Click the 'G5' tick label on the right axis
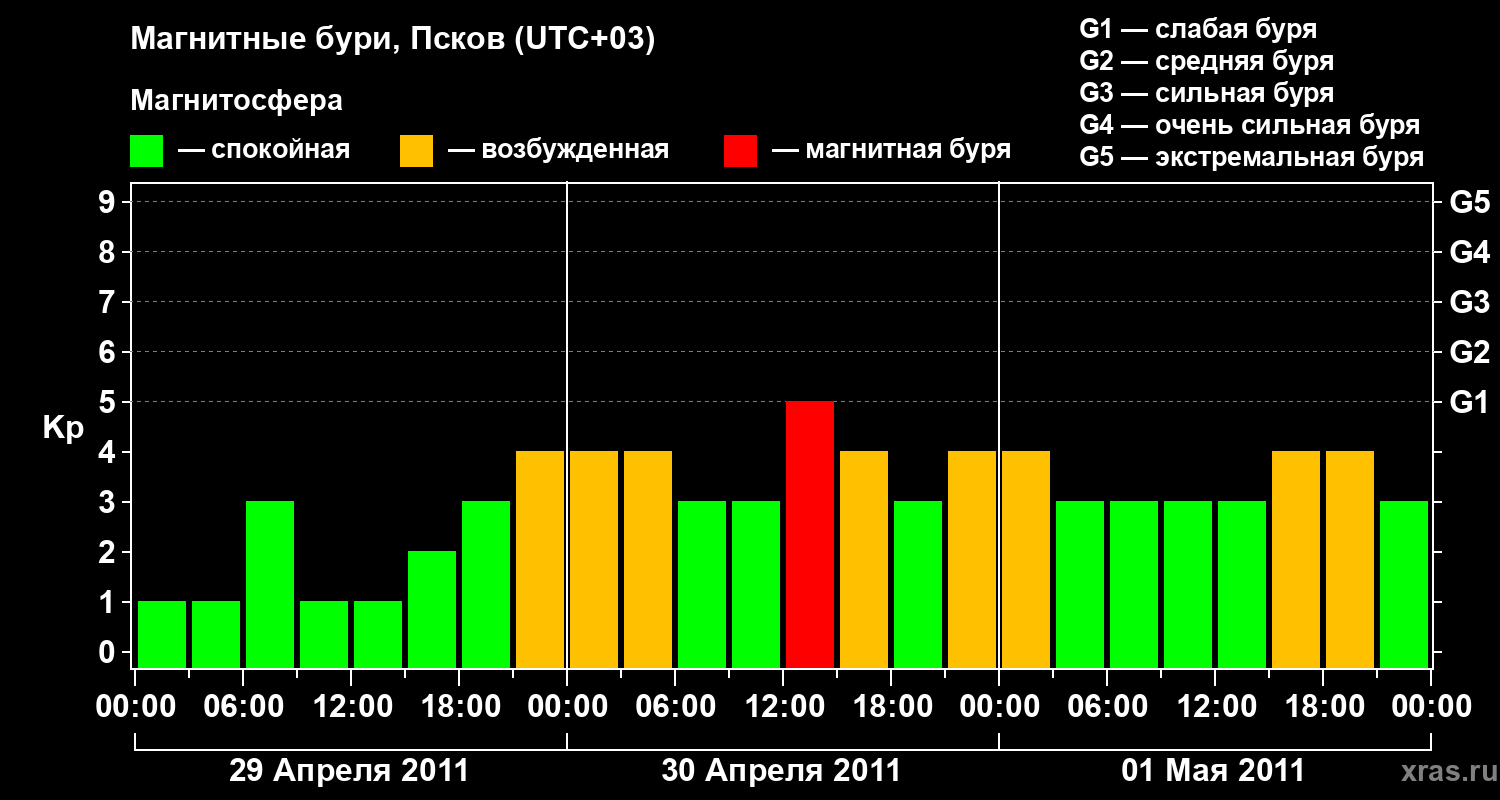This screenshot has width=1500, height=800. click(x=1469, y=202)
